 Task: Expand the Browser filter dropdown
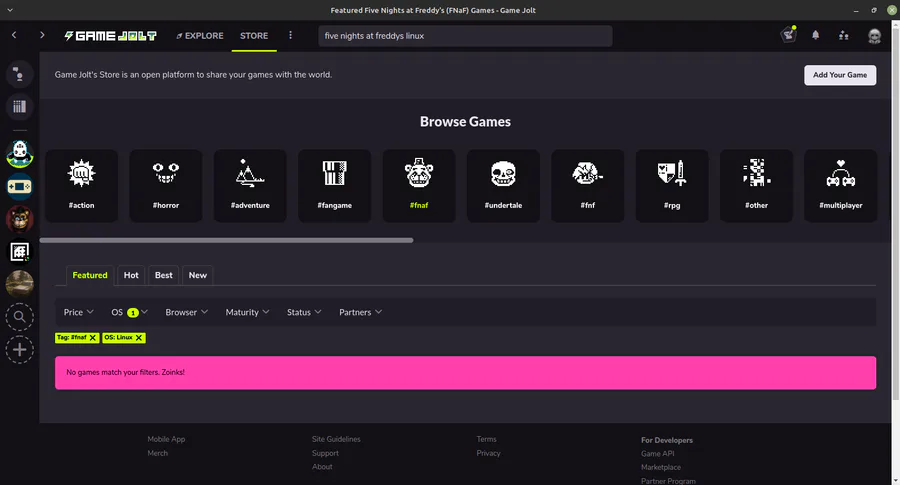coord(187,312)
